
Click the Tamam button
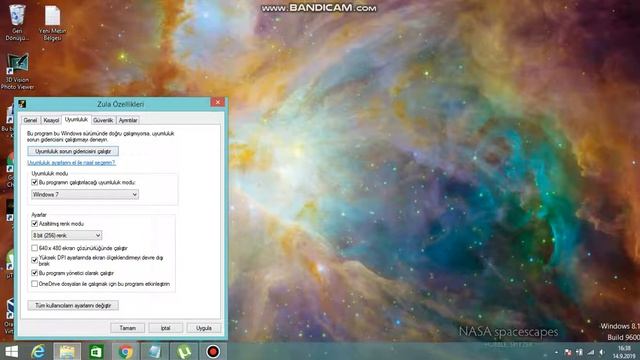(127, 328)
